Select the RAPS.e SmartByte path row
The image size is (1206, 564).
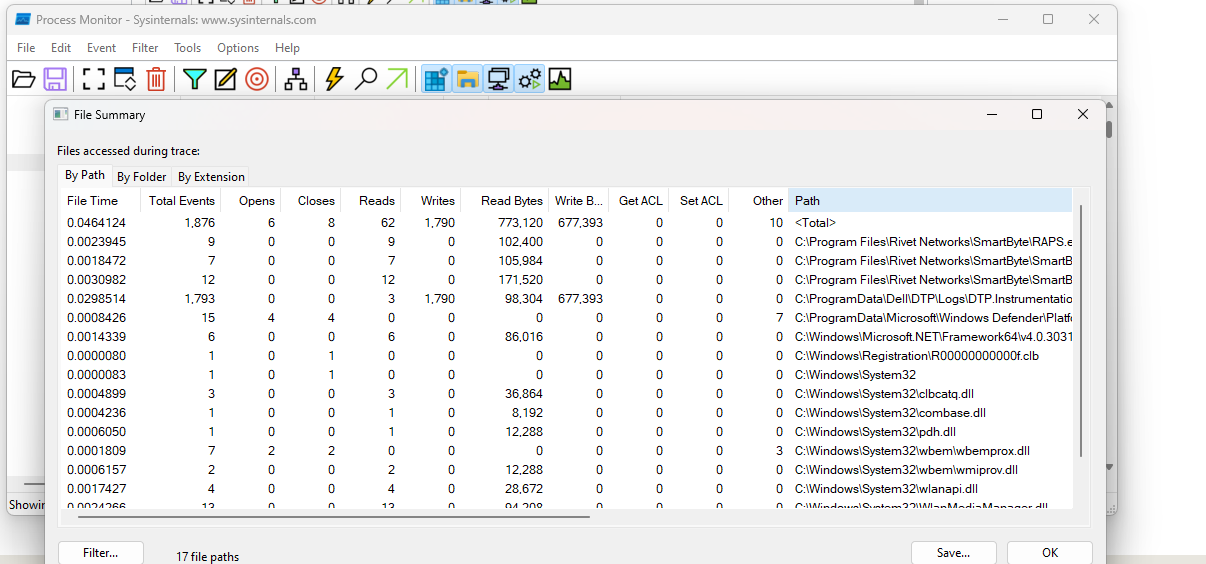(x=566, y=242)
